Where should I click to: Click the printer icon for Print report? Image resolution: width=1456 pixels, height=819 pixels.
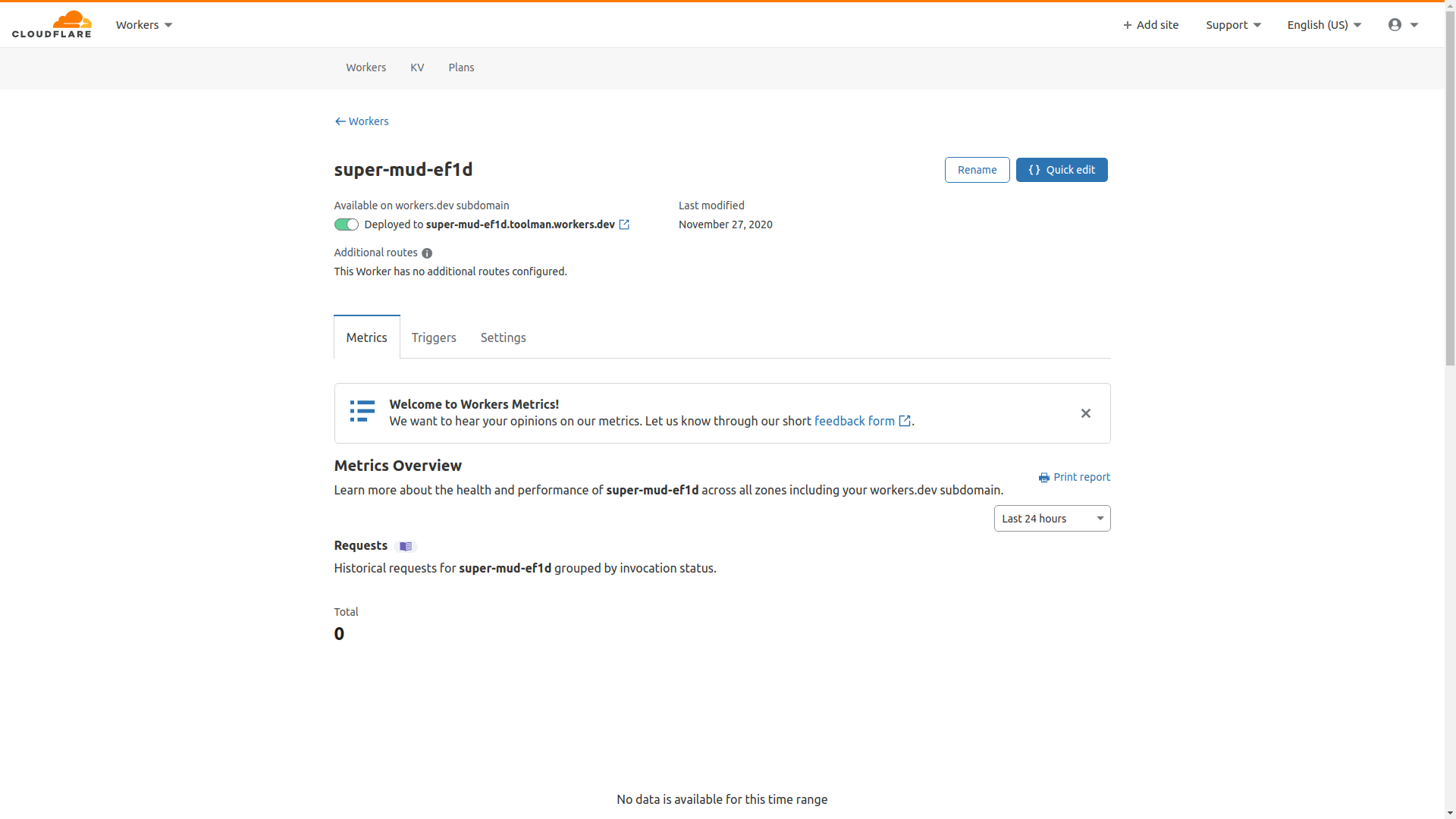pos(1044,478)
